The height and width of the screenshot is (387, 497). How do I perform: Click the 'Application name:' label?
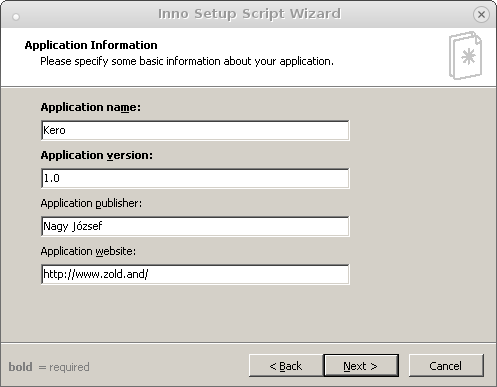point(91,107)
